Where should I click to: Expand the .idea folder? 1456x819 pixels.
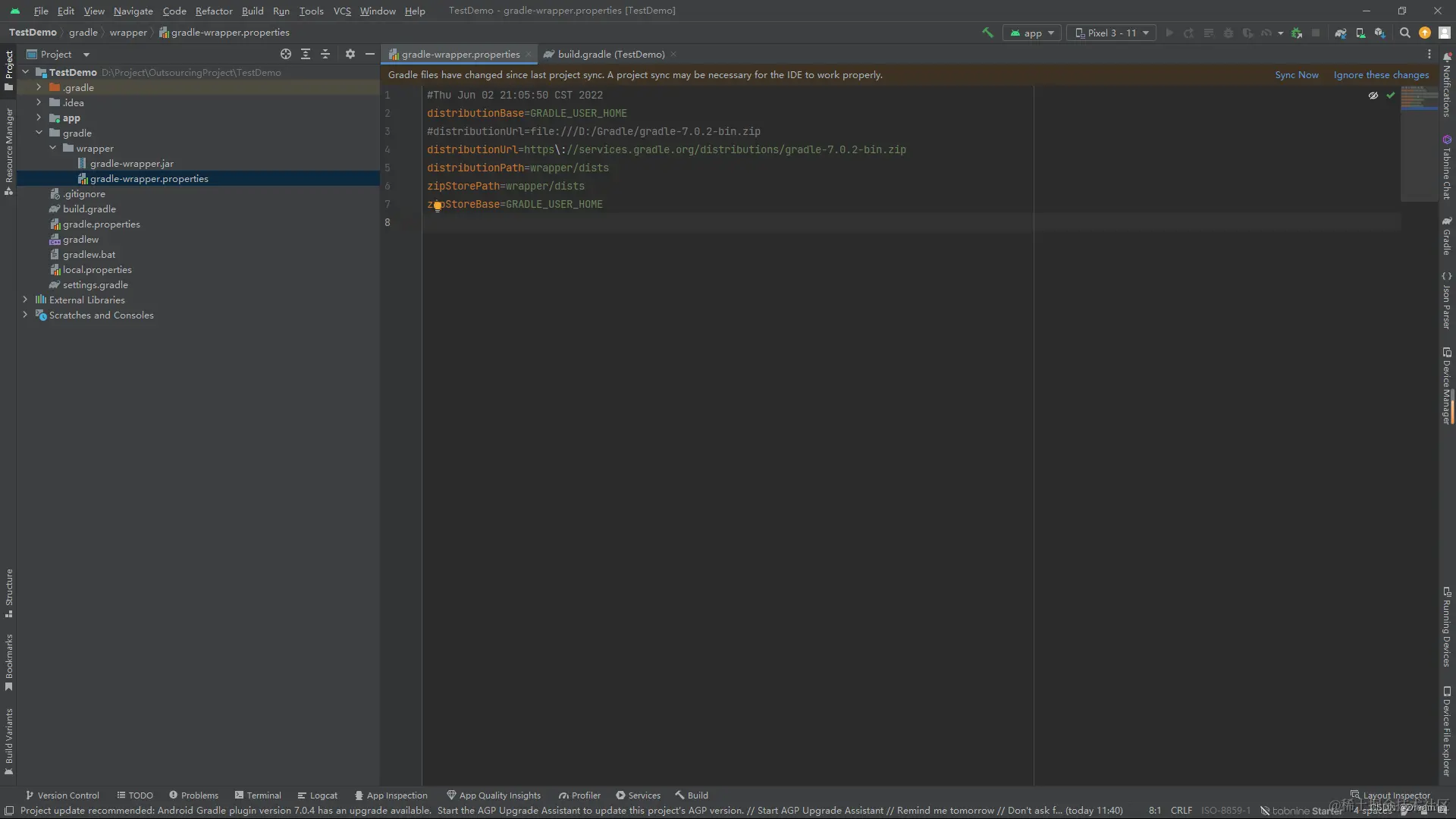coord(39,102)
